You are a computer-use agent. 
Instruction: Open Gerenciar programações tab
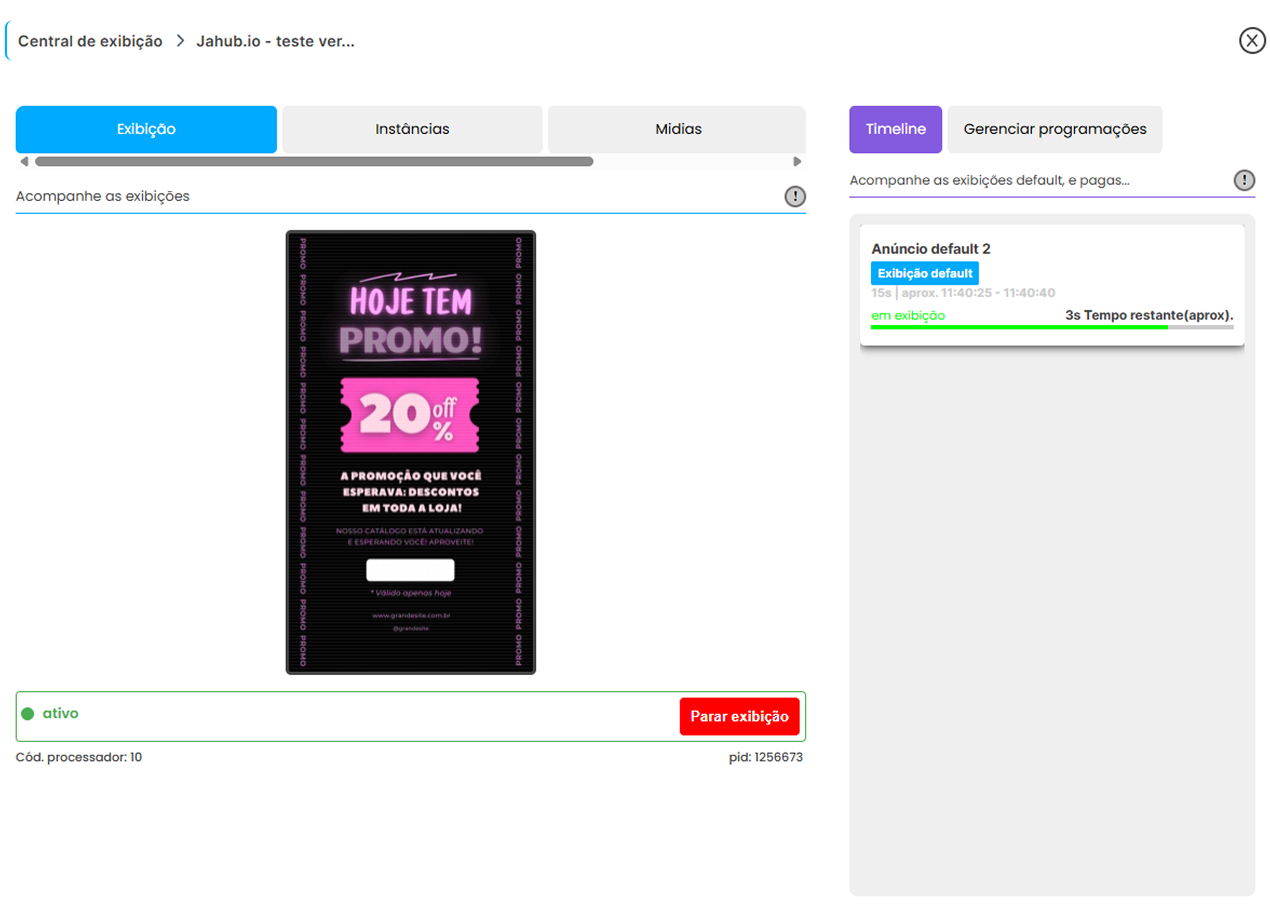(1054, 129)
